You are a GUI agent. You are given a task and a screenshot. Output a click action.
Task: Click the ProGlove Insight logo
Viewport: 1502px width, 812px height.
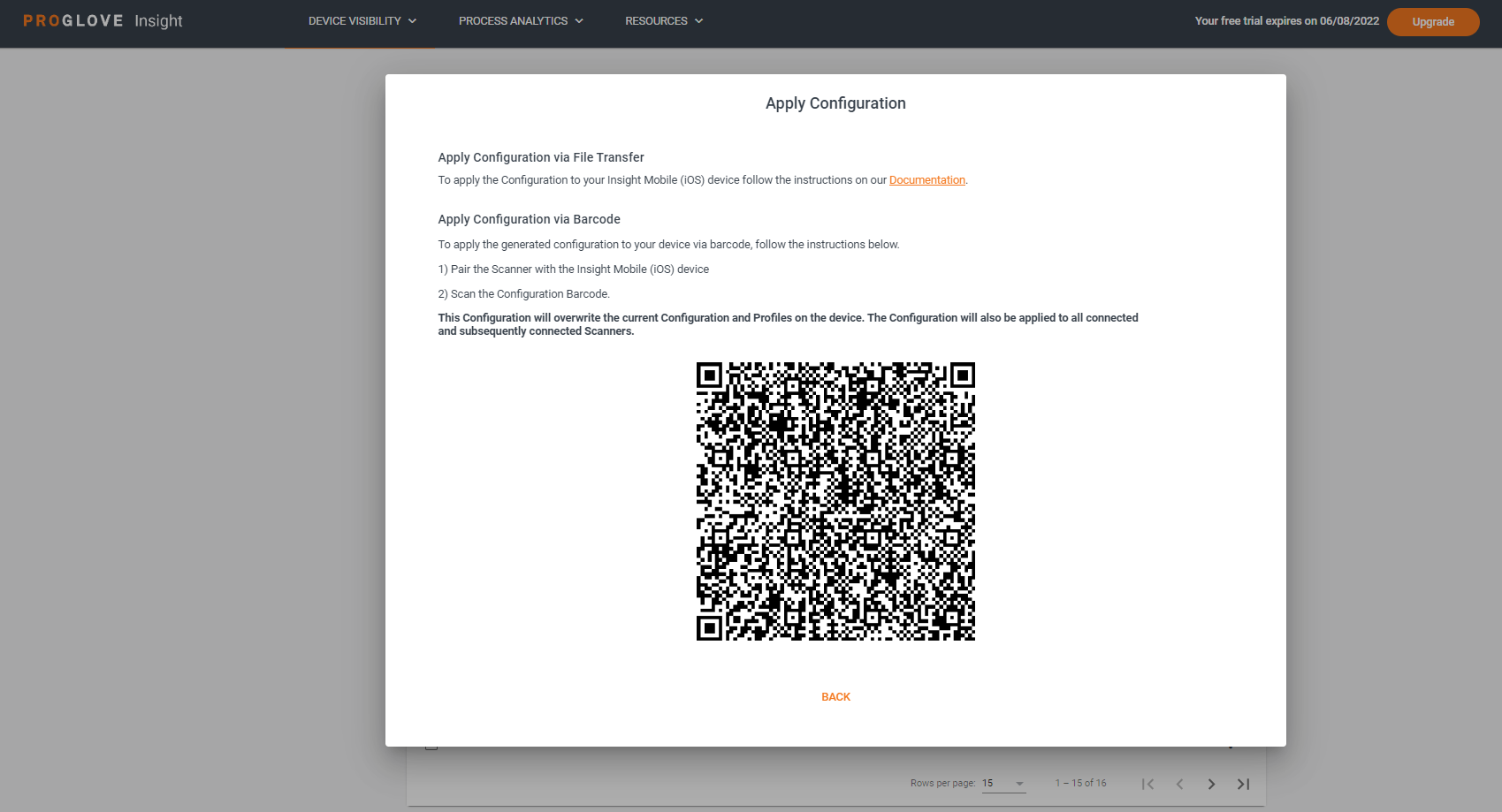tap(103, 20)
